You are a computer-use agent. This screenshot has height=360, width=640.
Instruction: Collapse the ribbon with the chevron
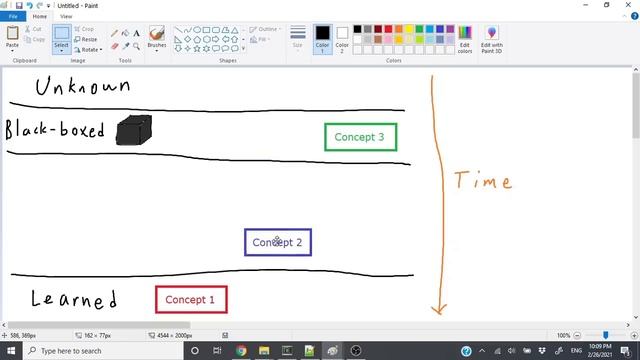624,16
